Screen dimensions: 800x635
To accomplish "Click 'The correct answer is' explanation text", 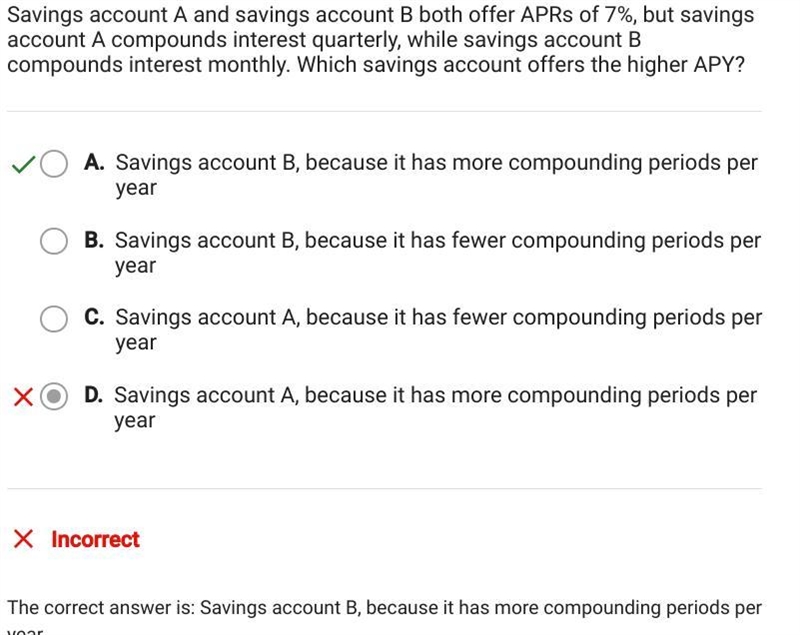I will tap(384, 615).
